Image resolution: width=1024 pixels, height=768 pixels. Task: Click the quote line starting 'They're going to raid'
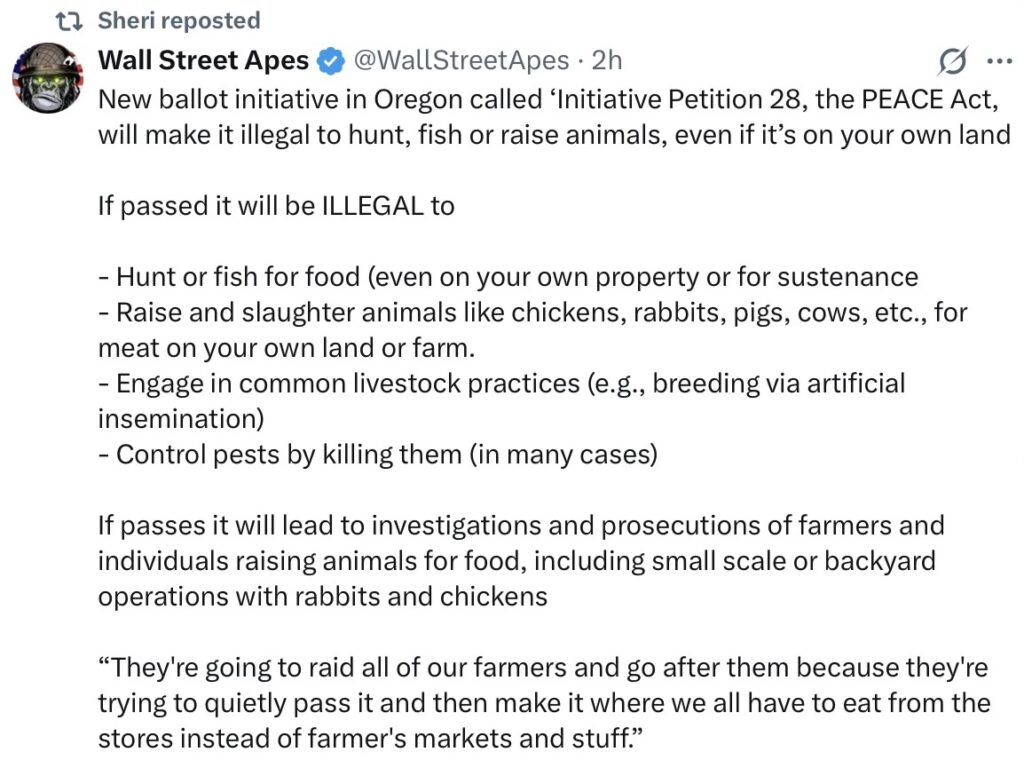[543, 667]
